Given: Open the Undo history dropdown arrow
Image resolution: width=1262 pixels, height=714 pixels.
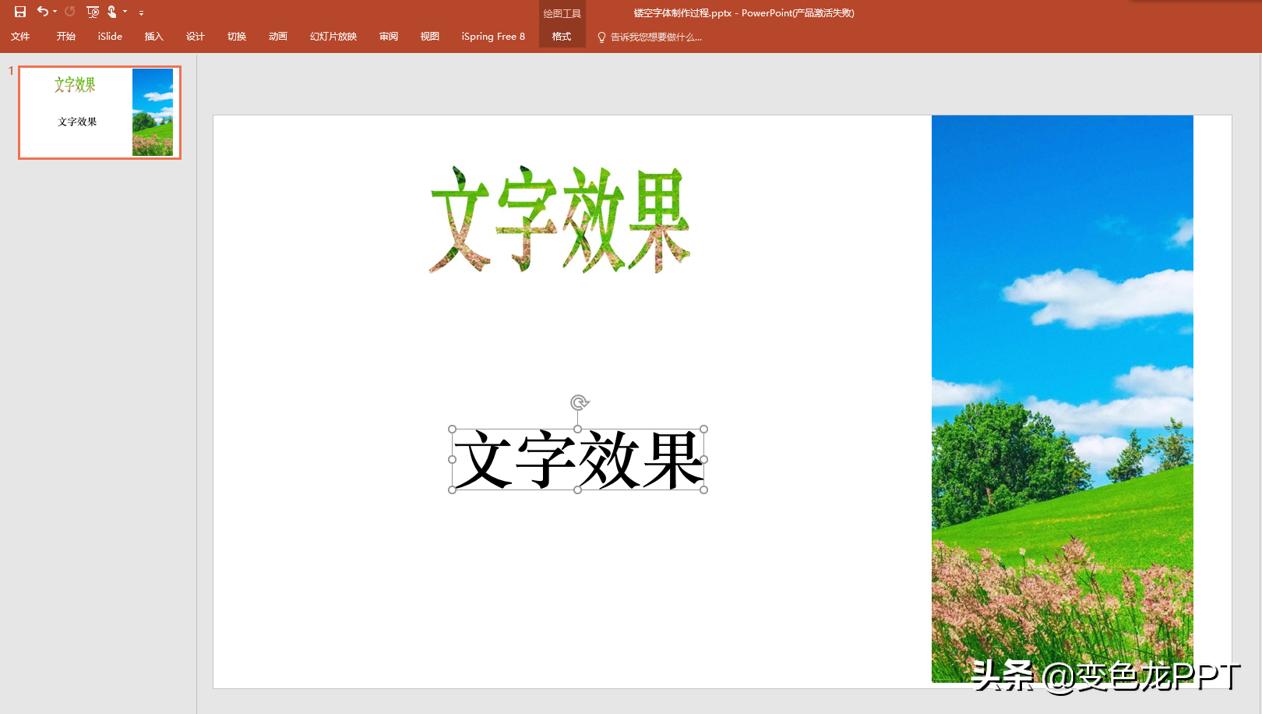Looking at the screenshot, I should [x=54, y=11].
